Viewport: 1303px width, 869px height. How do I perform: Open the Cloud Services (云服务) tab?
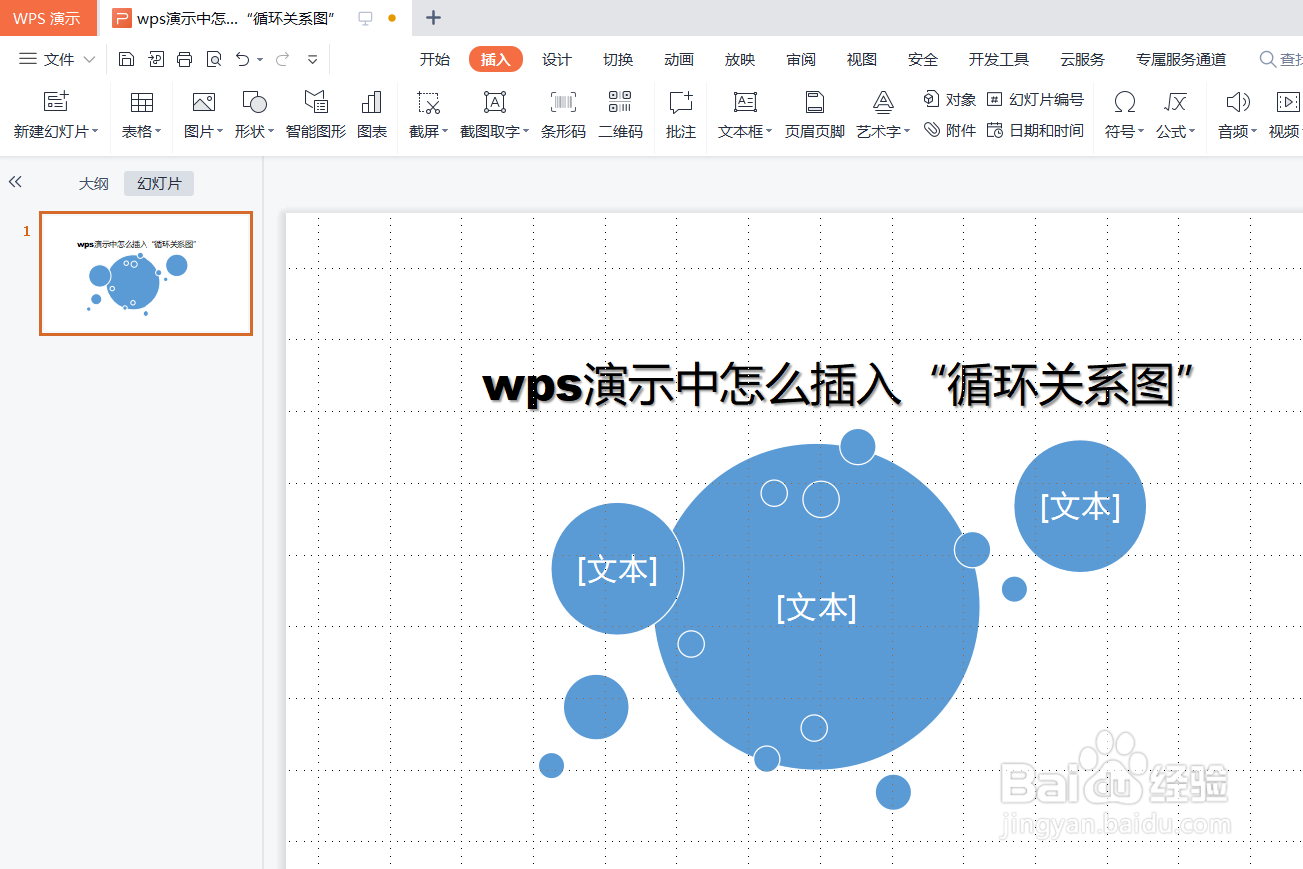point(1083,59)
